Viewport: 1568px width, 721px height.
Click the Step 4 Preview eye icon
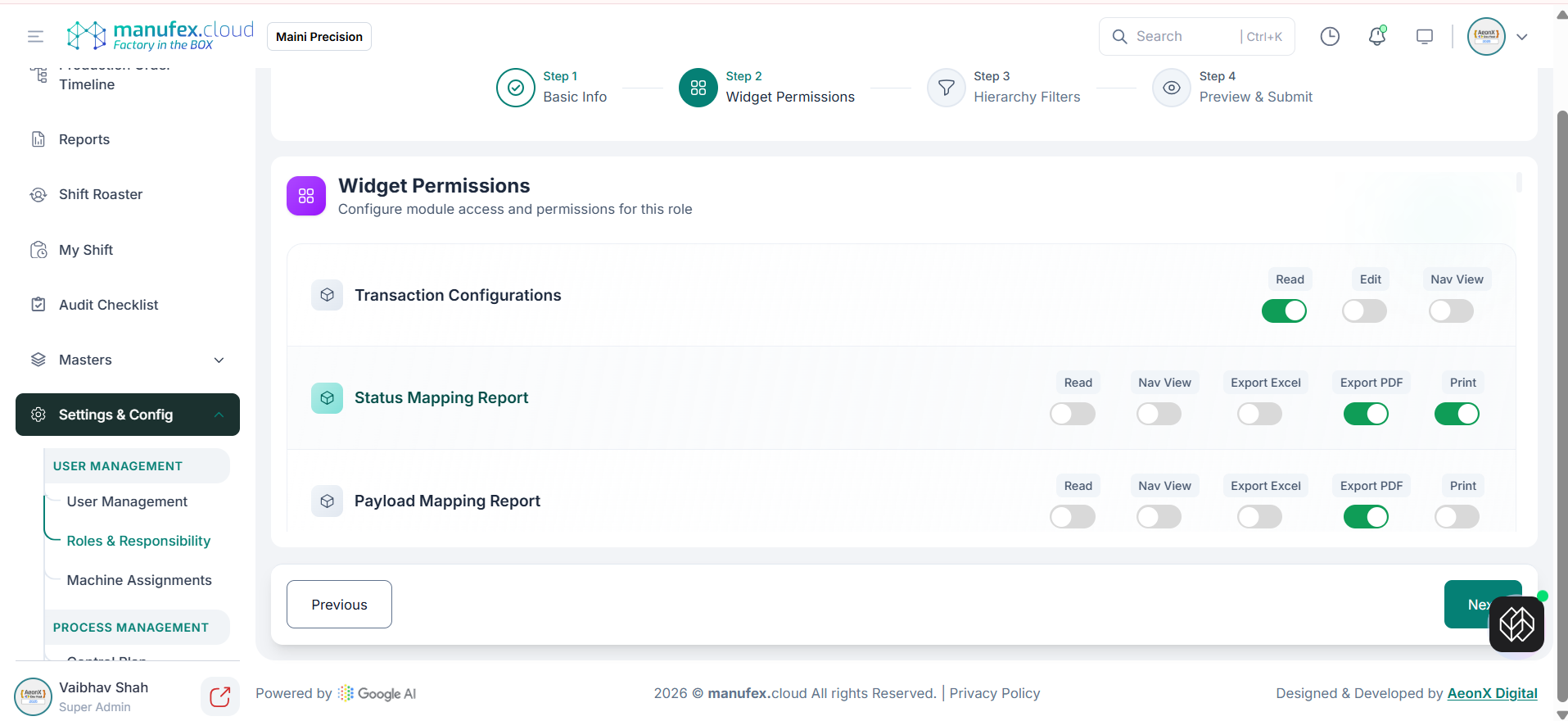point(1172,88)
